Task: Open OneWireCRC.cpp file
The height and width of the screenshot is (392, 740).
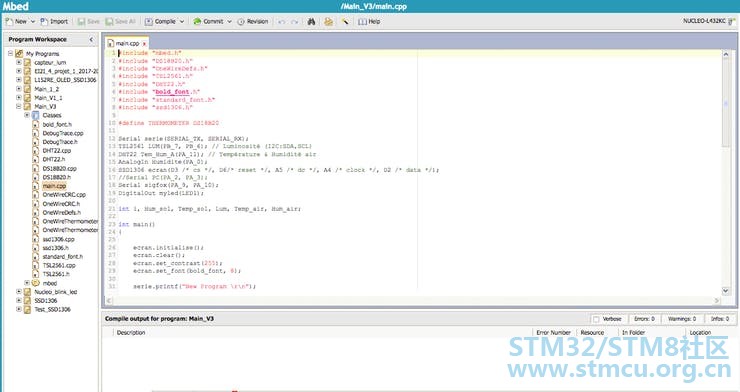Action: (x=64, y=195)
